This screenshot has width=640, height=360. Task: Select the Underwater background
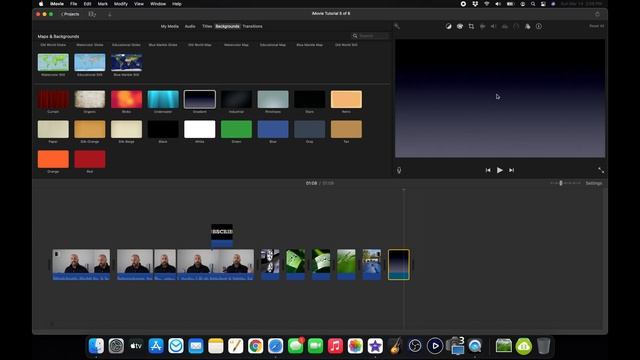click(163, 99)
